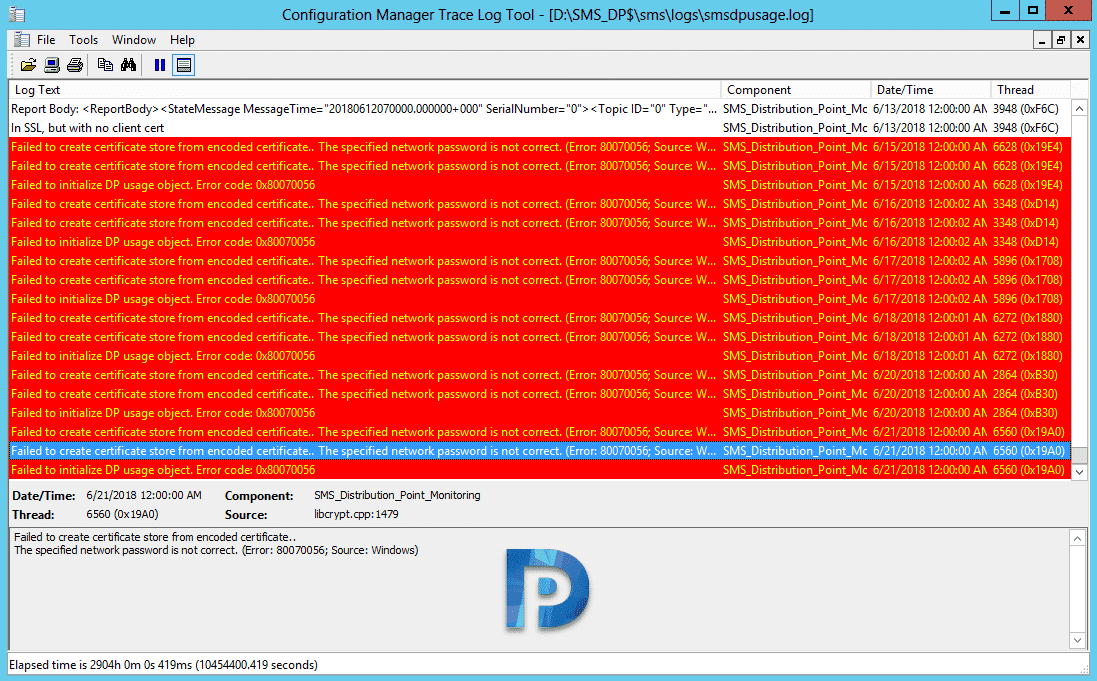The width and height of the screenshot is (1097, 681).
Task: Open Find with the binoculars icon
Action: point(128,65)
